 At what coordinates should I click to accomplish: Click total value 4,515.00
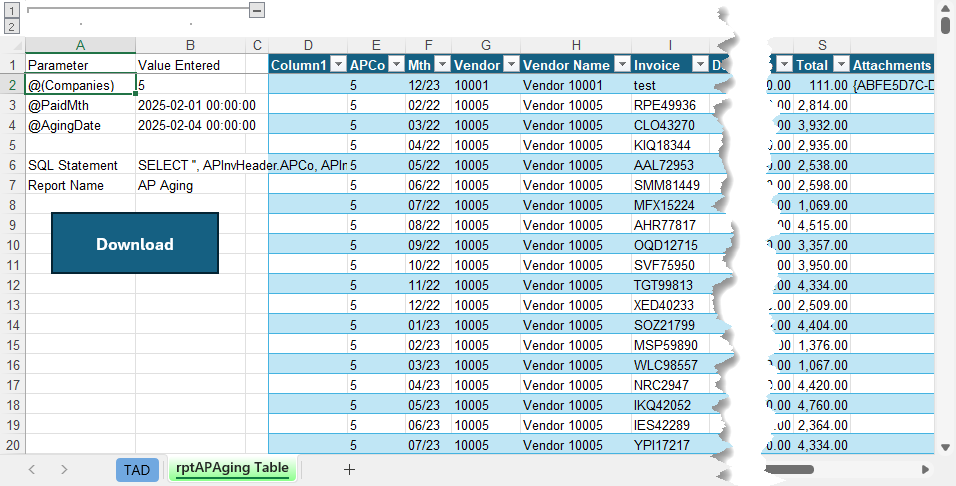(x=822, y=225)
